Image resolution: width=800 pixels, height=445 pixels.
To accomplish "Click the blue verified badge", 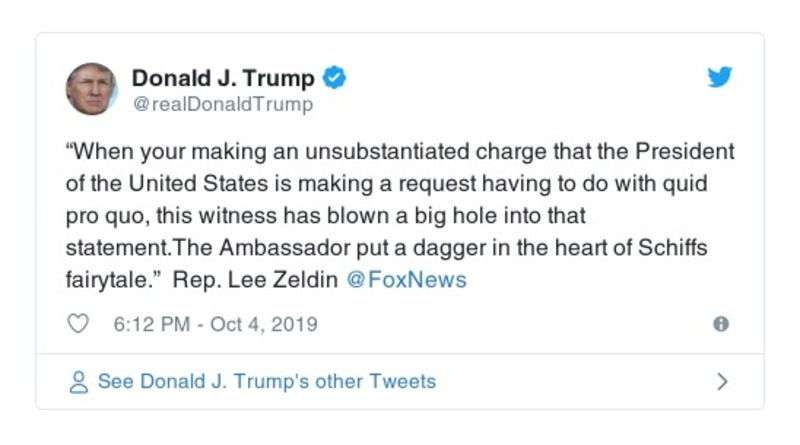I will [x=337, y=78].
